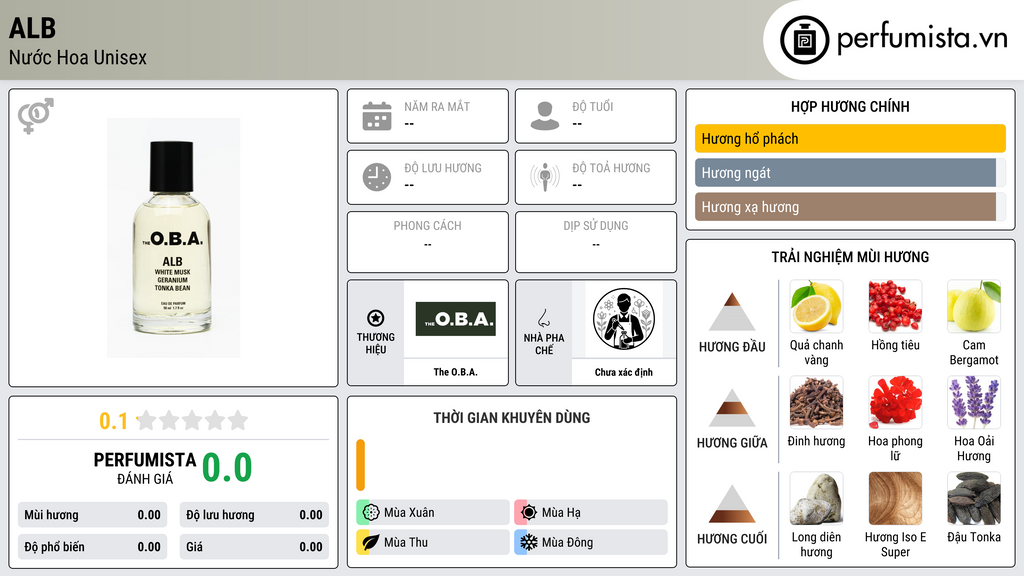The width and height of the screenshot is (1024, 576).
Task: Click the person icon beside Độ tuổi
Action: (x=545, y=116)
